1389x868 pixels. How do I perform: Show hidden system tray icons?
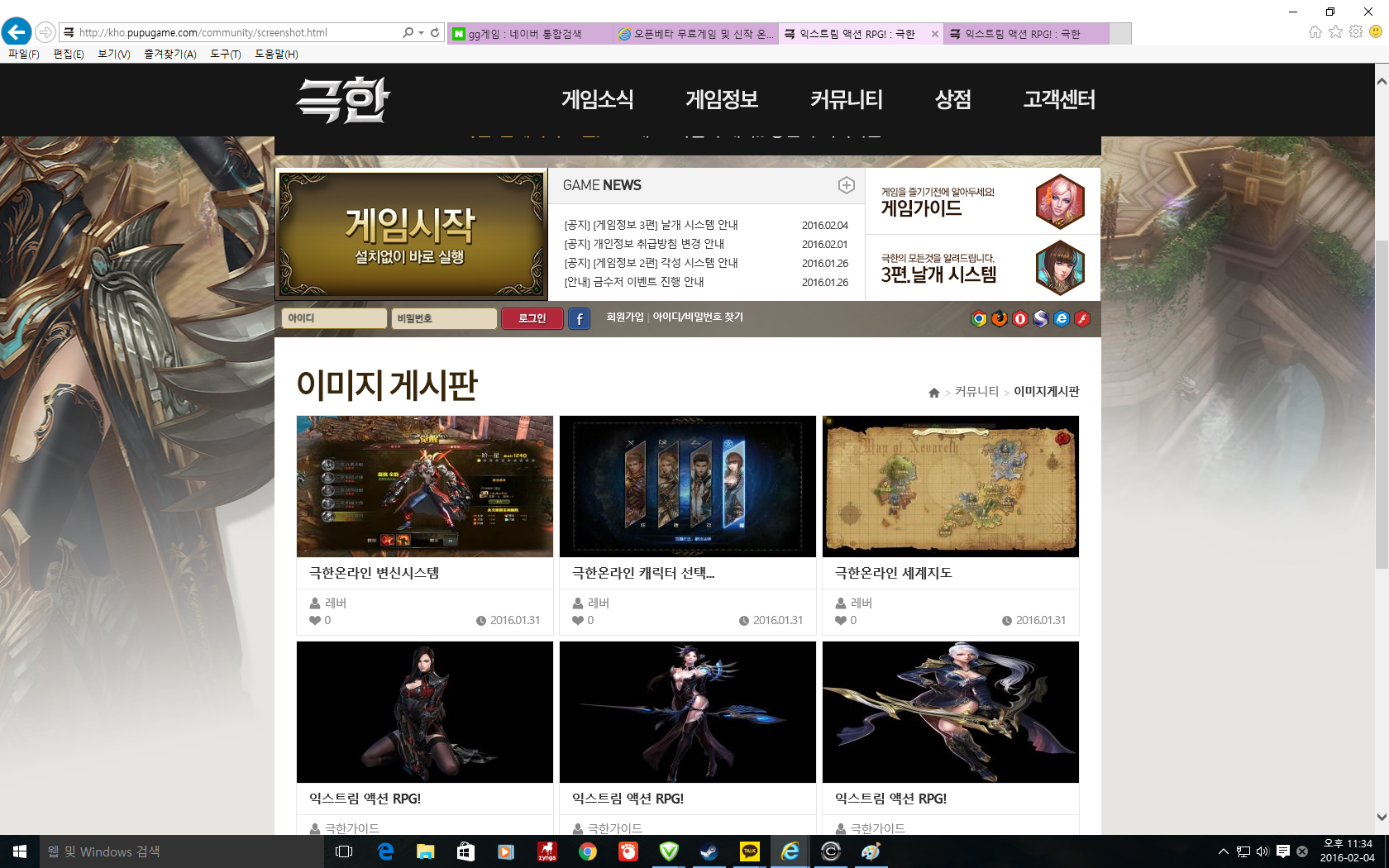pyautogui.click(x=1224, y=851)
